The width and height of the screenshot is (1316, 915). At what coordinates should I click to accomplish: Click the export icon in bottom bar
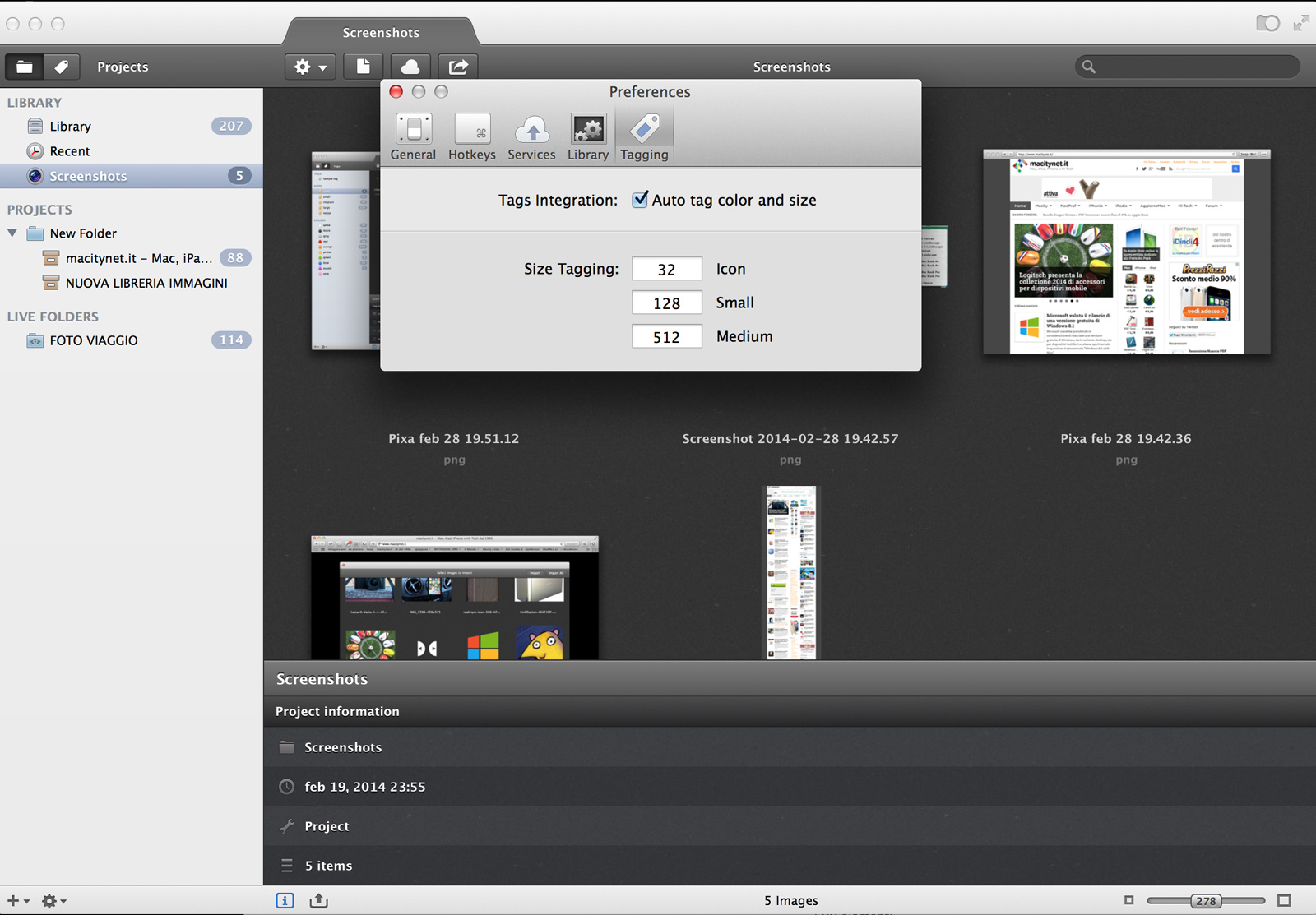[318, 900]
